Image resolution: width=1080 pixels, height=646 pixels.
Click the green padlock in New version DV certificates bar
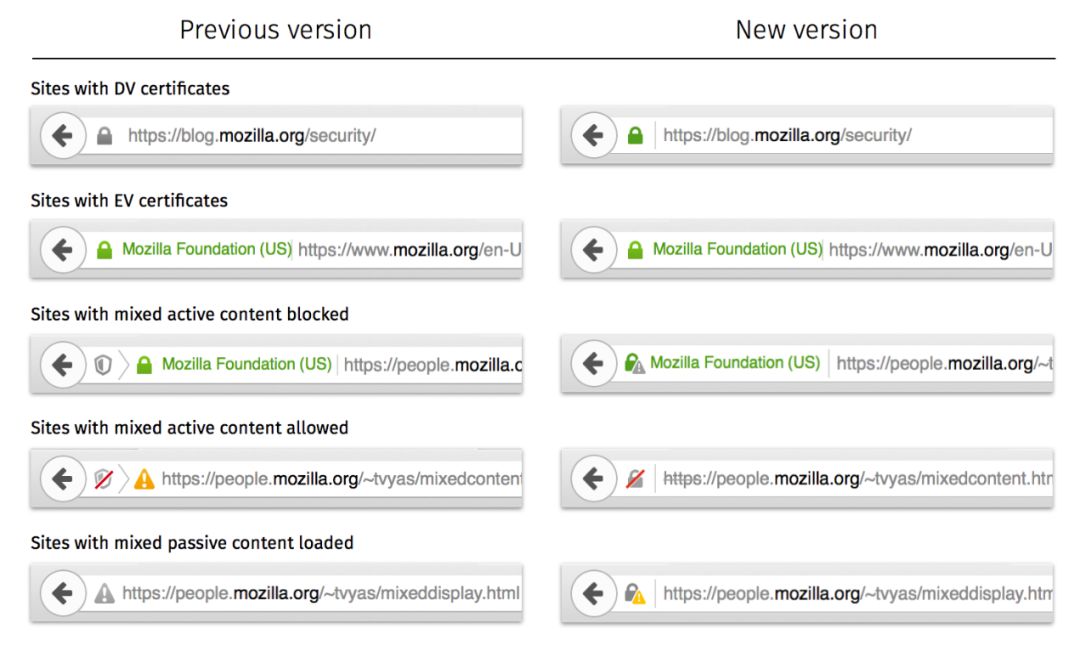point(634,136)
